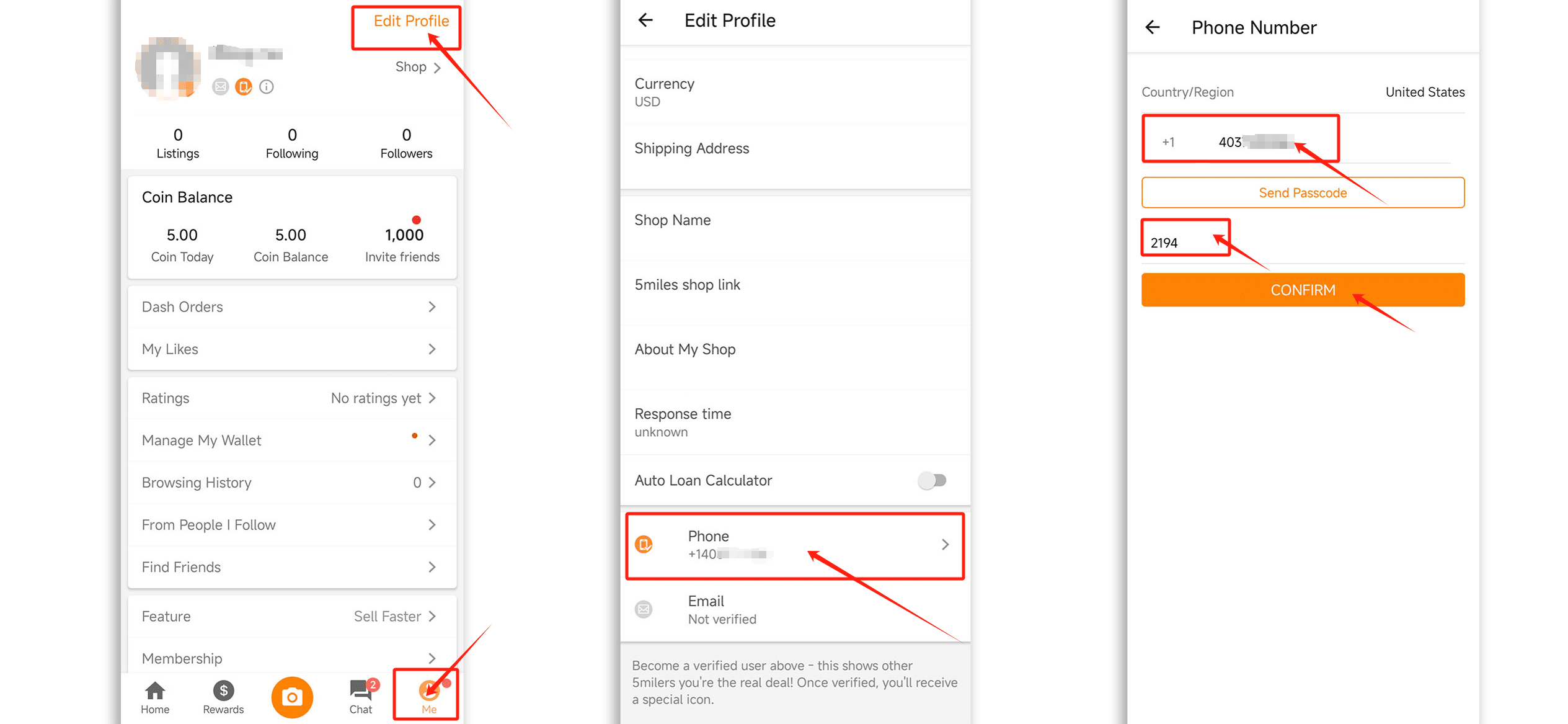Go to Home via house icon
Image resolution: width=1568 pixels, height=724 pixels.
coord(155,690)
